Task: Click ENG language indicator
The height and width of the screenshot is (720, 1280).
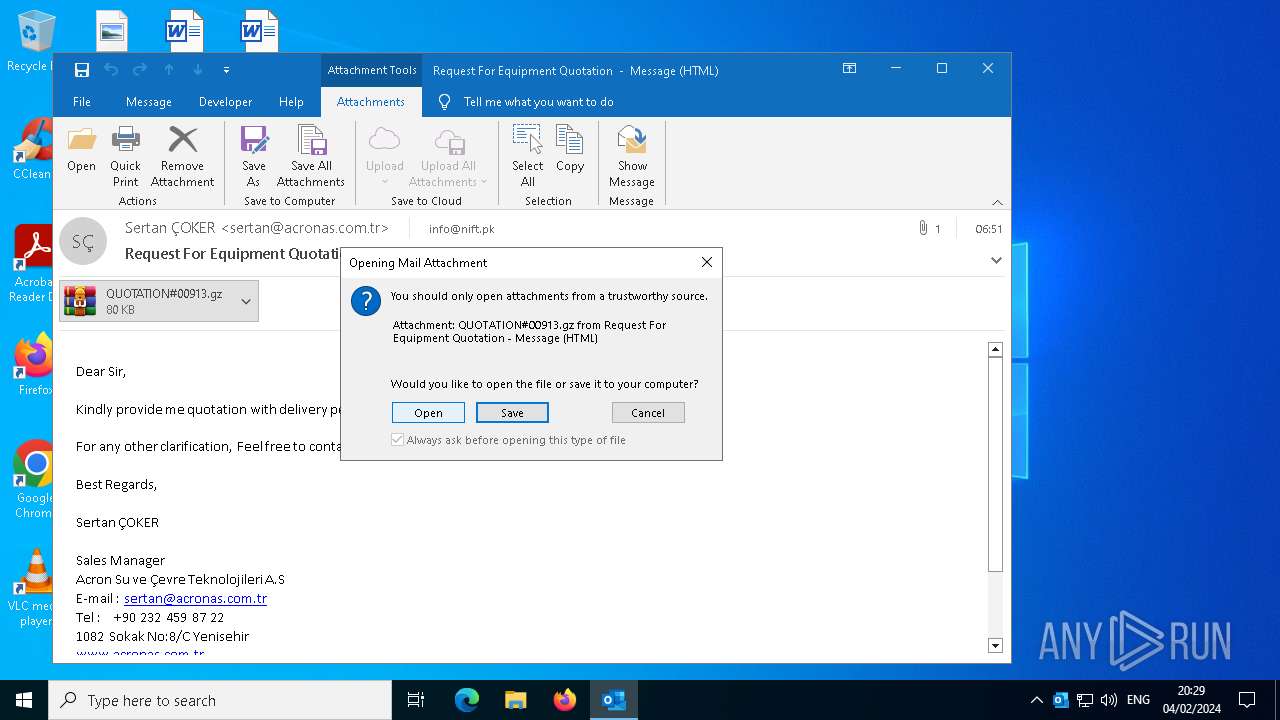Action: point(1138,700)
